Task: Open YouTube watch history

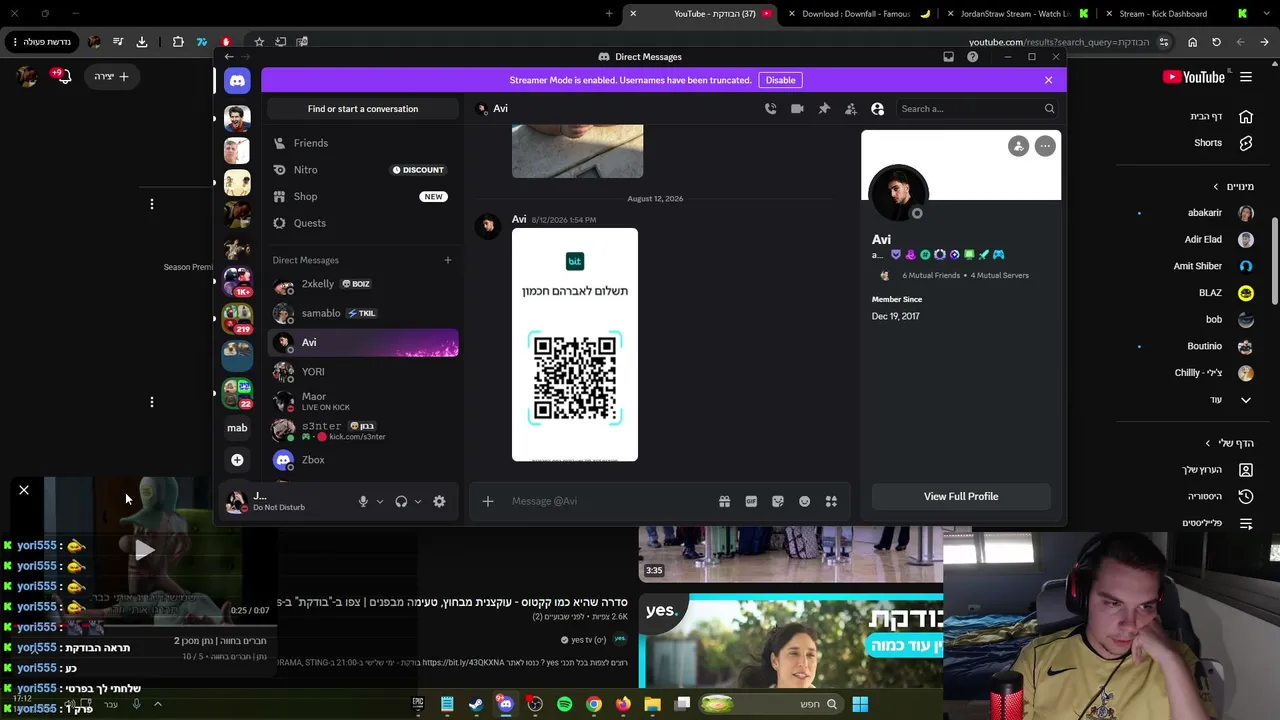Action: coord(1220,497)
